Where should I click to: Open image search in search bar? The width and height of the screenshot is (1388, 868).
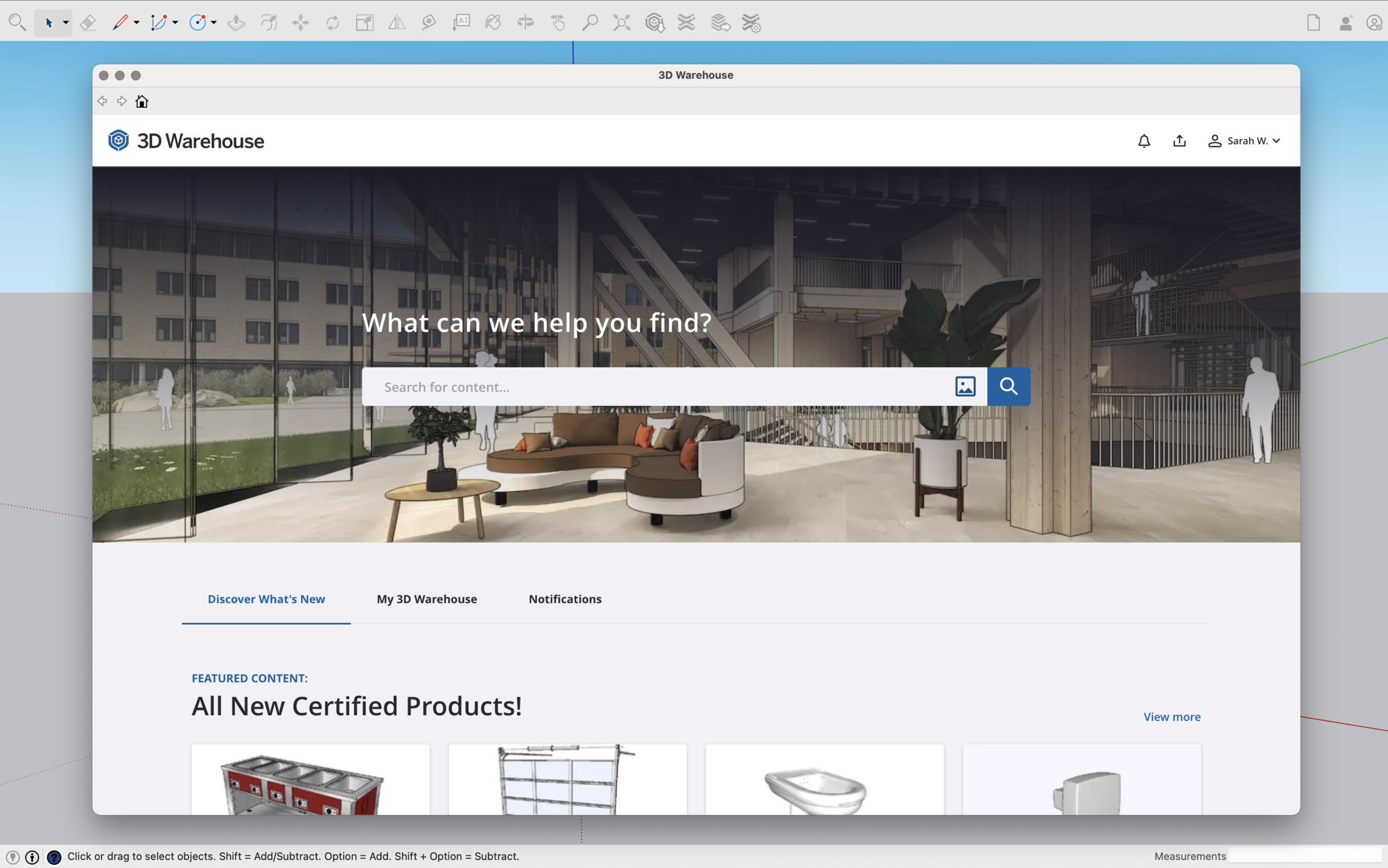[965, 387]
